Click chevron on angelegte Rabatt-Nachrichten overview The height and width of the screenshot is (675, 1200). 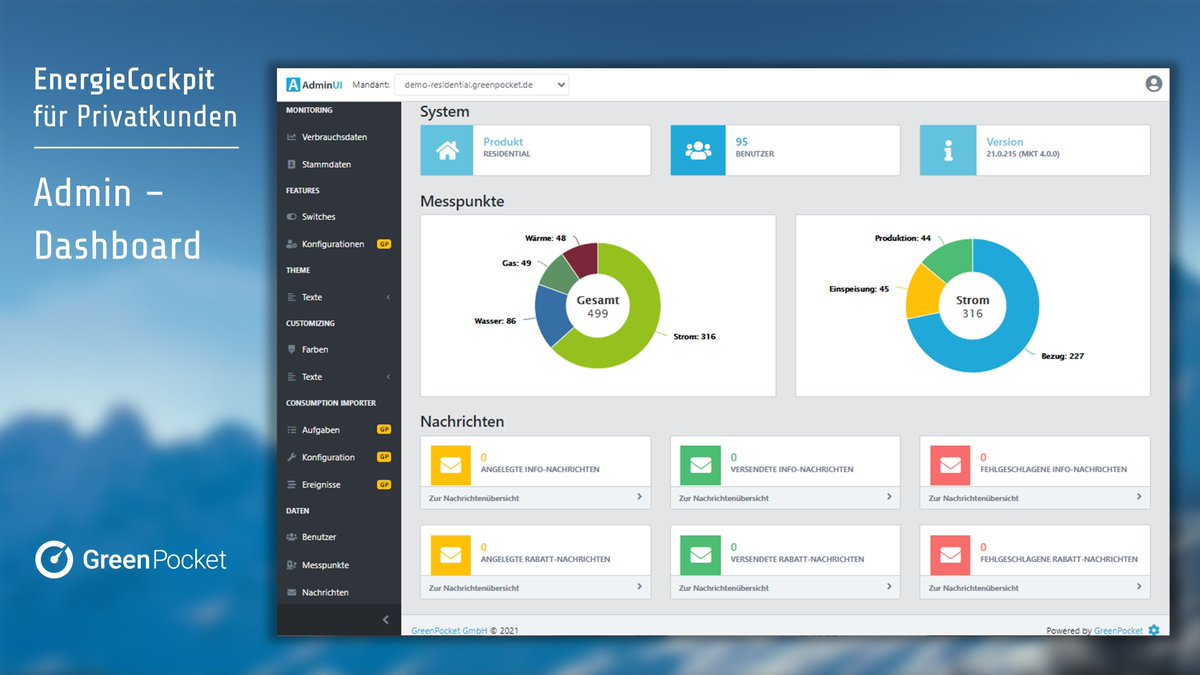[x=639, y=587]
